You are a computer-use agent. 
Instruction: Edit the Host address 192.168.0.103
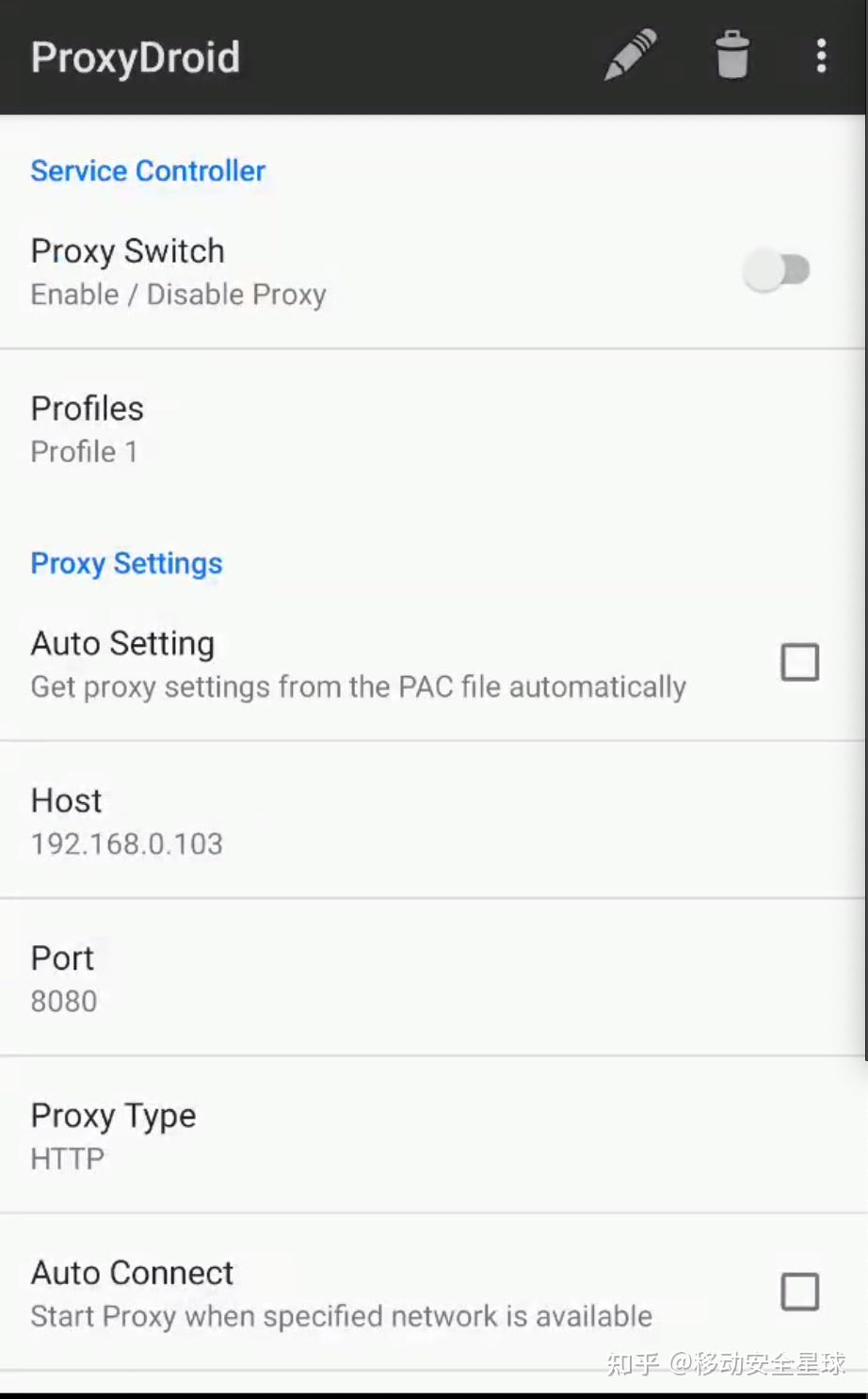433,820
